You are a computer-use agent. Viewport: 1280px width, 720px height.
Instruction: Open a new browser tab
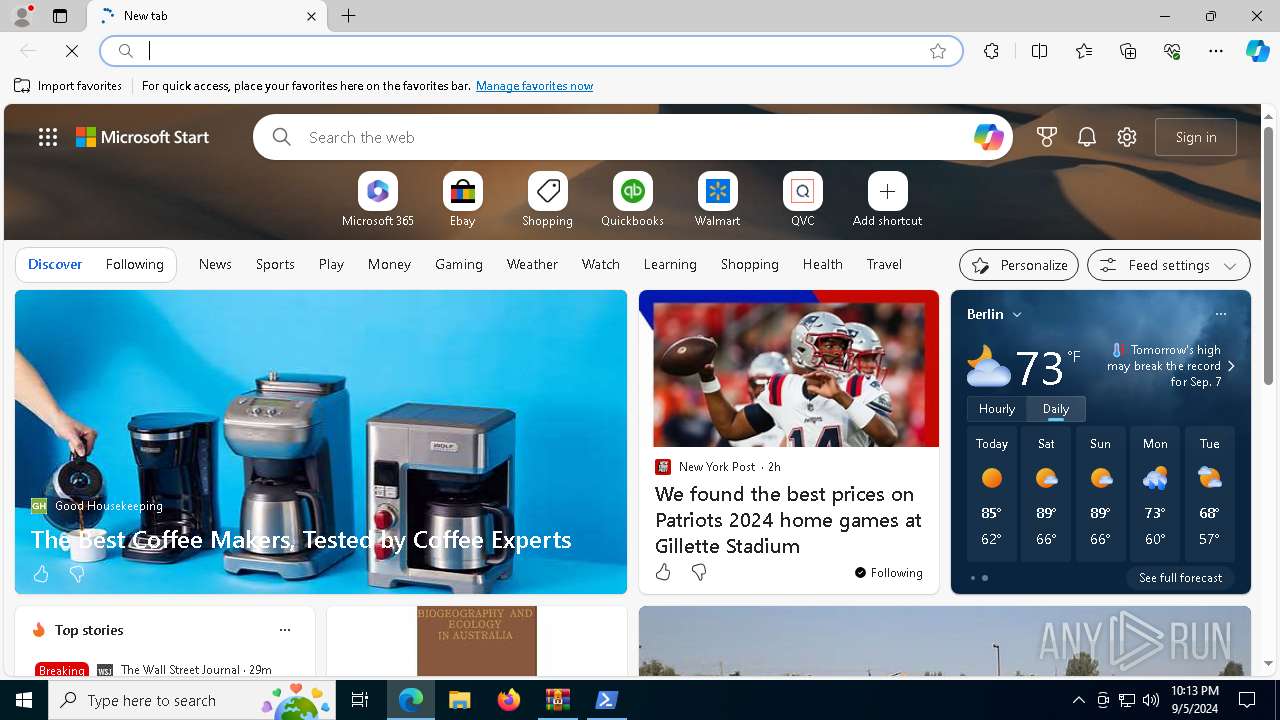coord(349,16)
